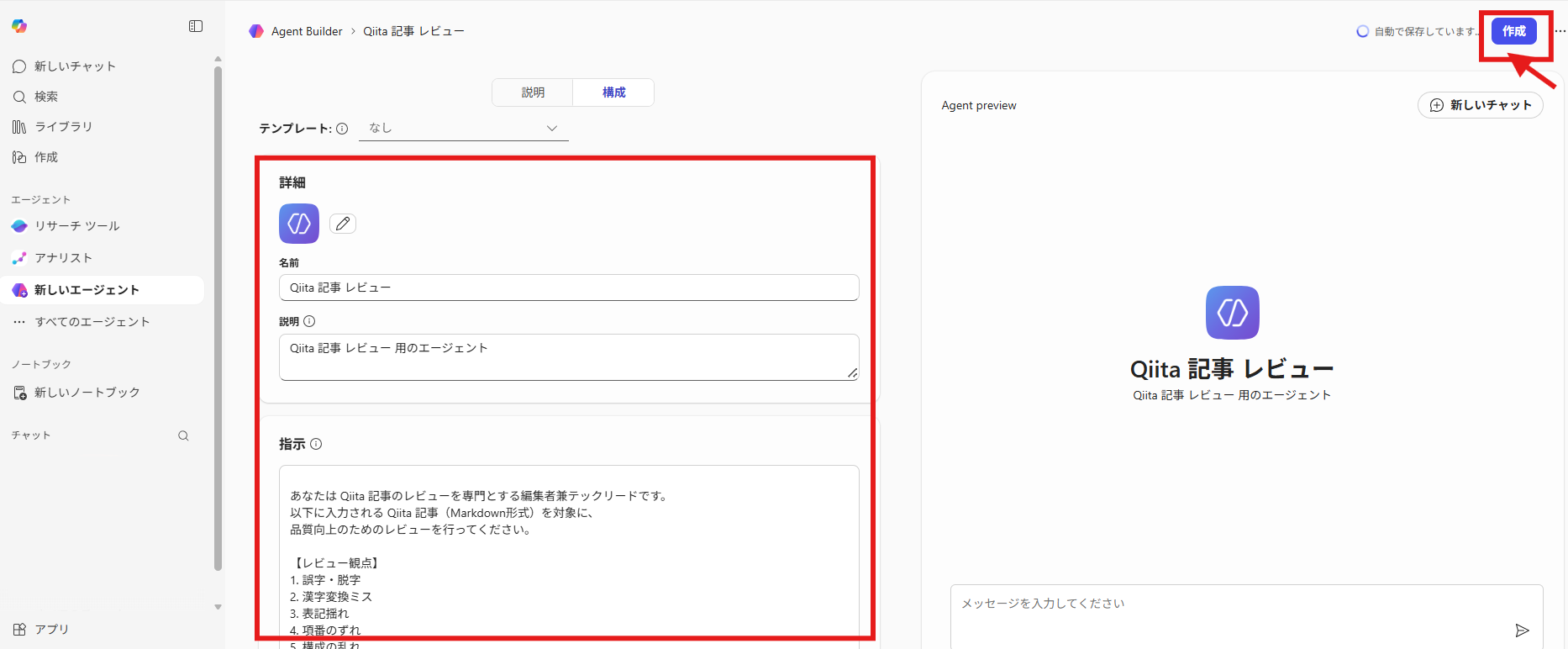1568x649 pixels.
Task: Select 新しいエージェント in sidebar
Action: [x=102, y=290]
